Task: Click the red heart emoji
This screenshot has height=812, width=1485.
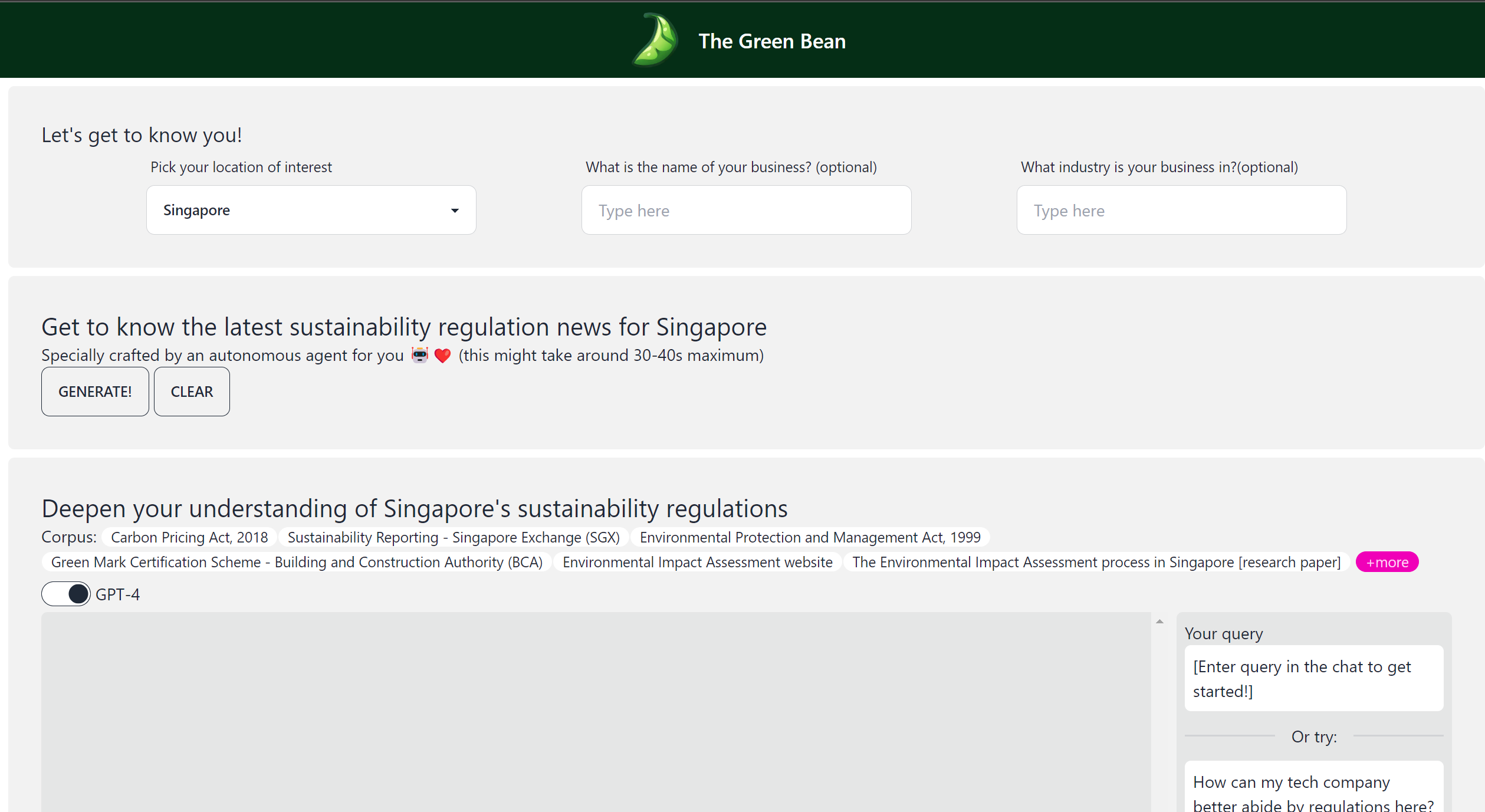Action: pyautogui.click(x=442, y=356)
